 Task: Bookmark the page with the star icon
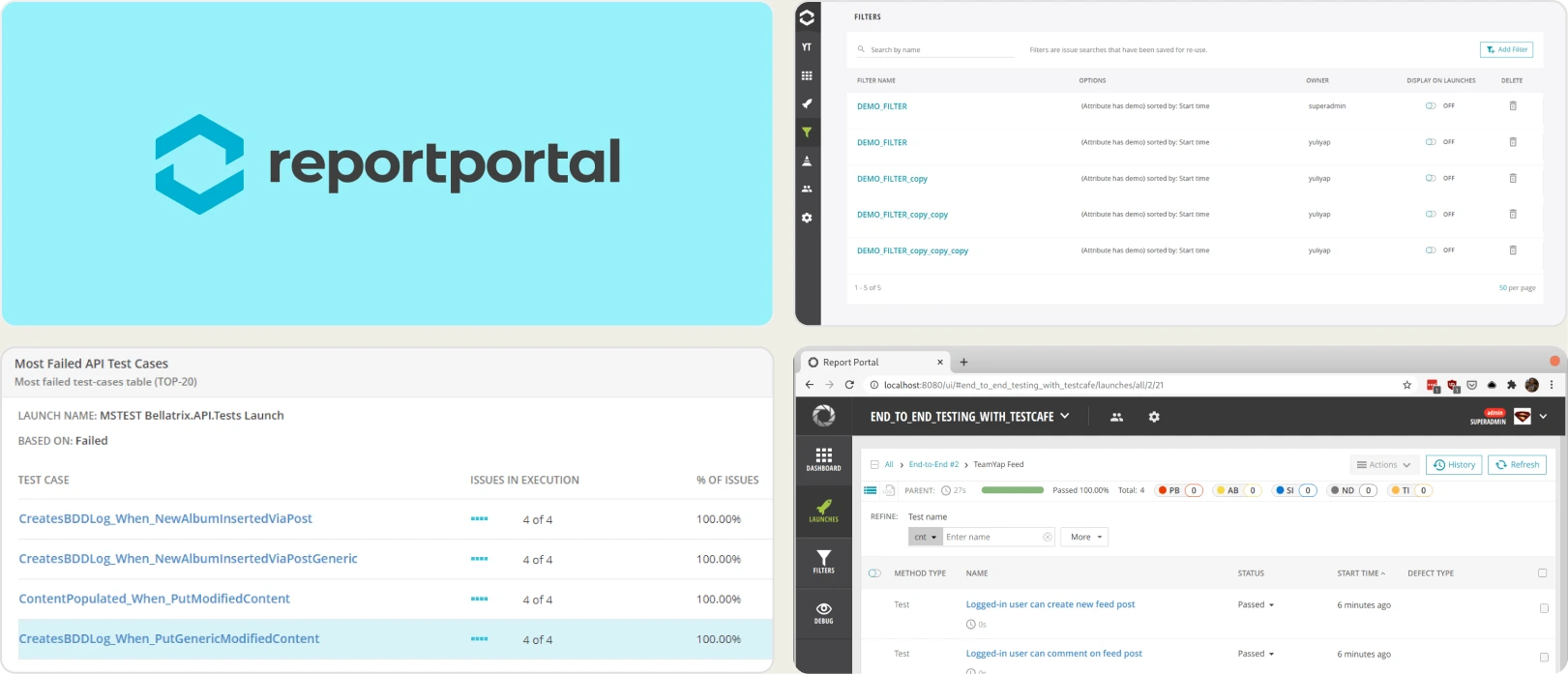tap(1406, 385)
